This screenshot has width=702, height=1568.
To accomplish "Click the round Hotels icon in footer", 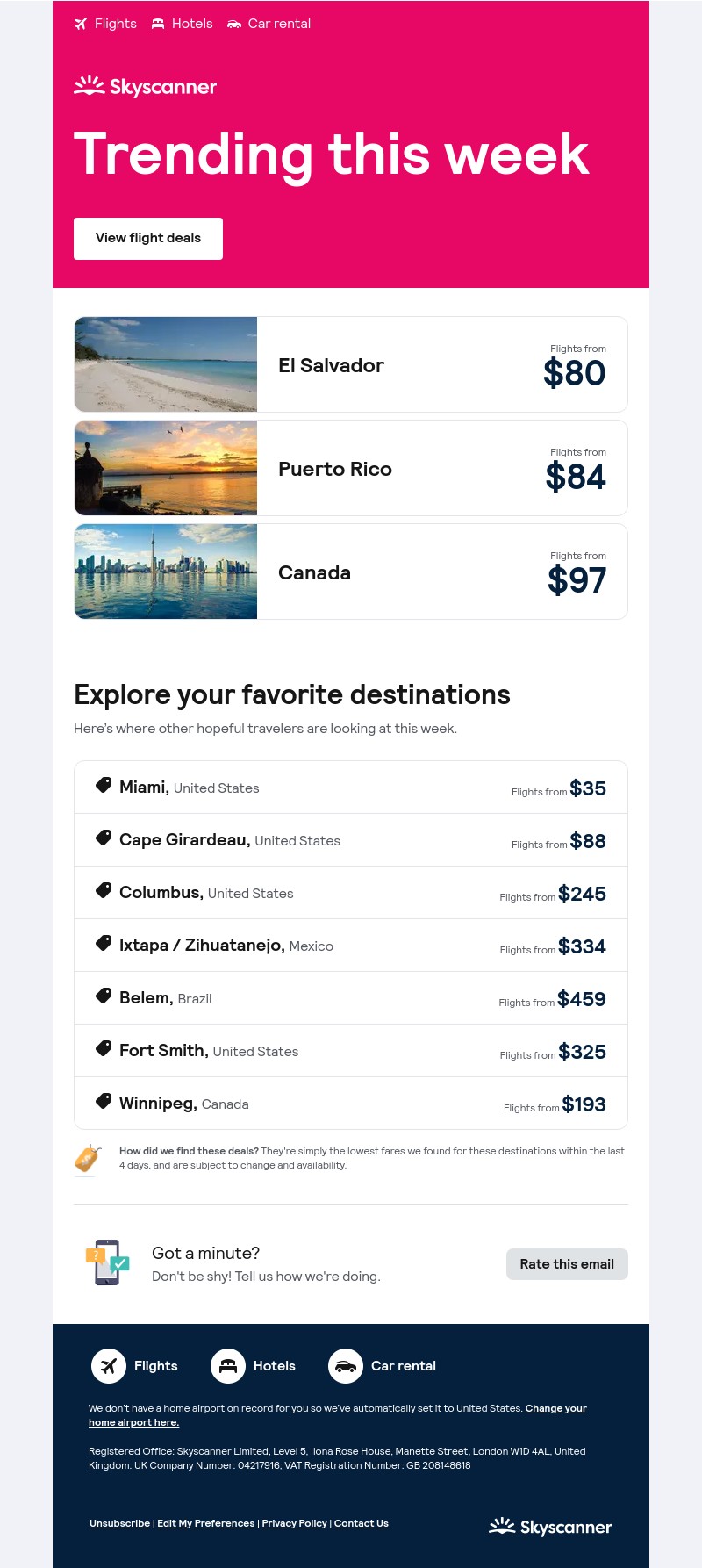I will (x=228, y=1366).
